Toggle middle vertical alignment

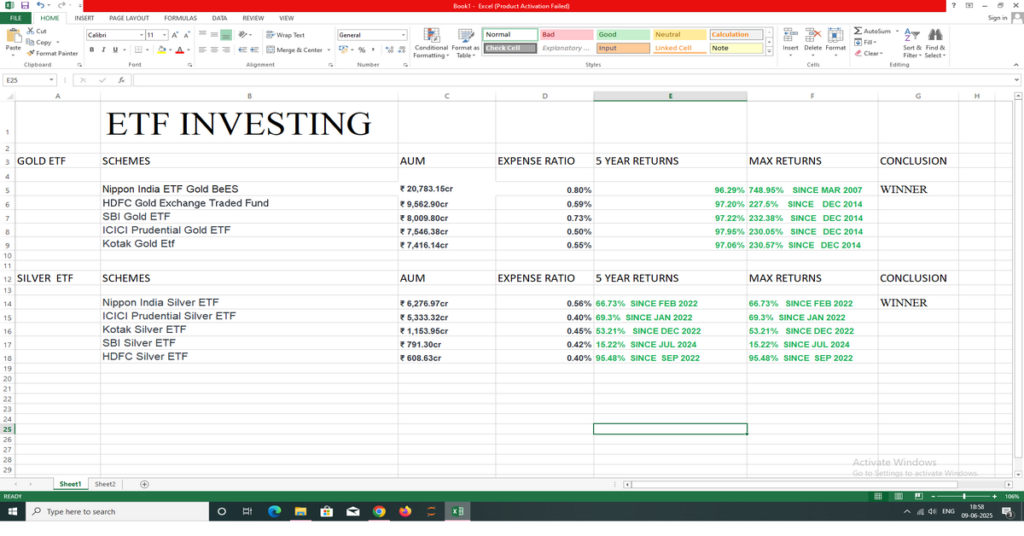tap(214, 35)
